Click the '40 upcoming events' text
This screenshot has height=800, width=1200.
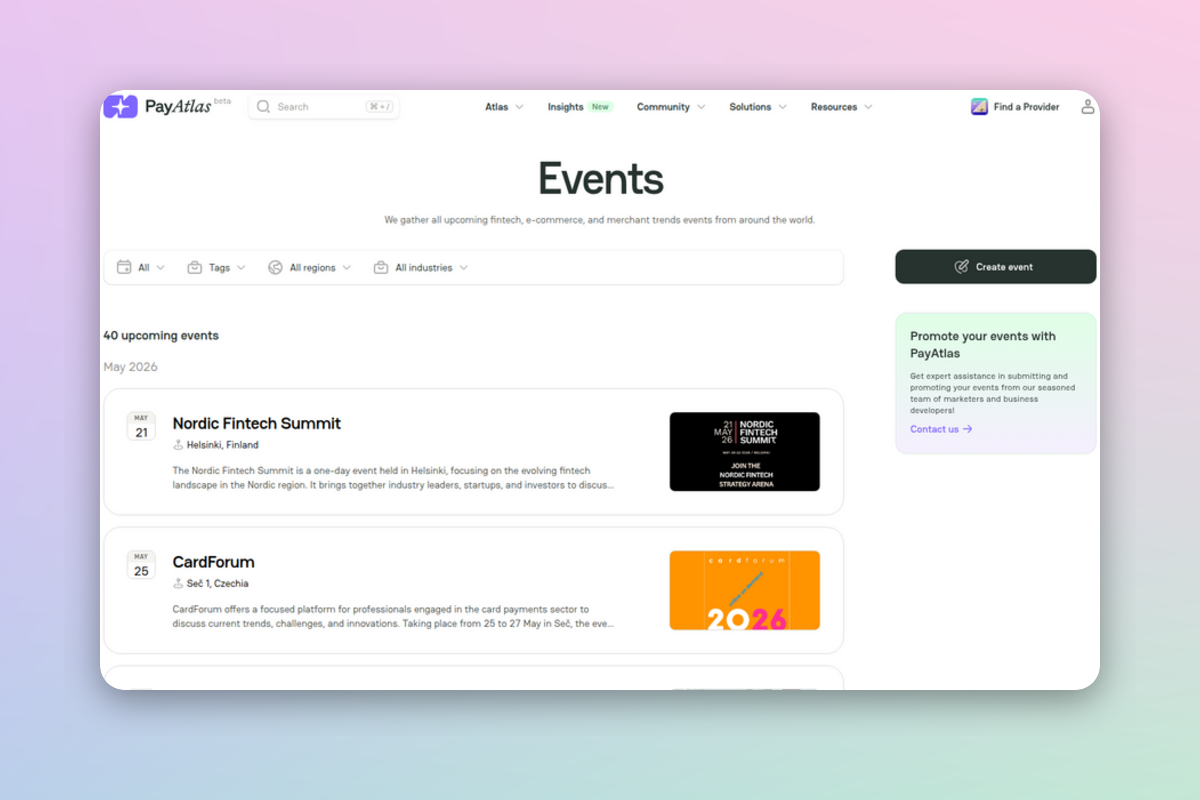(x=161, y=336)
